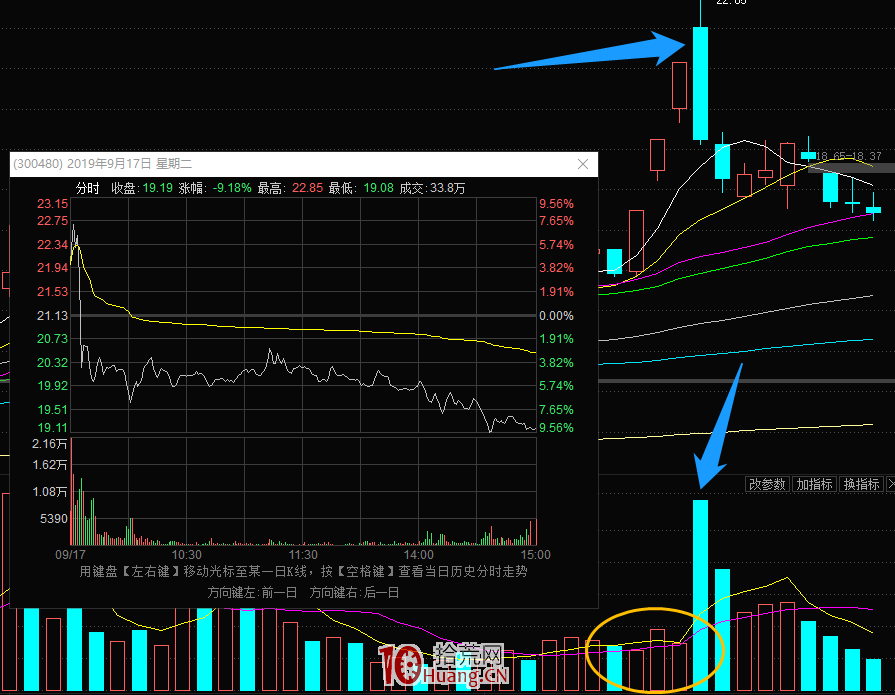This screenshot has height=695, width=895.
Task: Select the popup title (300480) 2019年9月17日 星期二
Action: coord(103,164)
